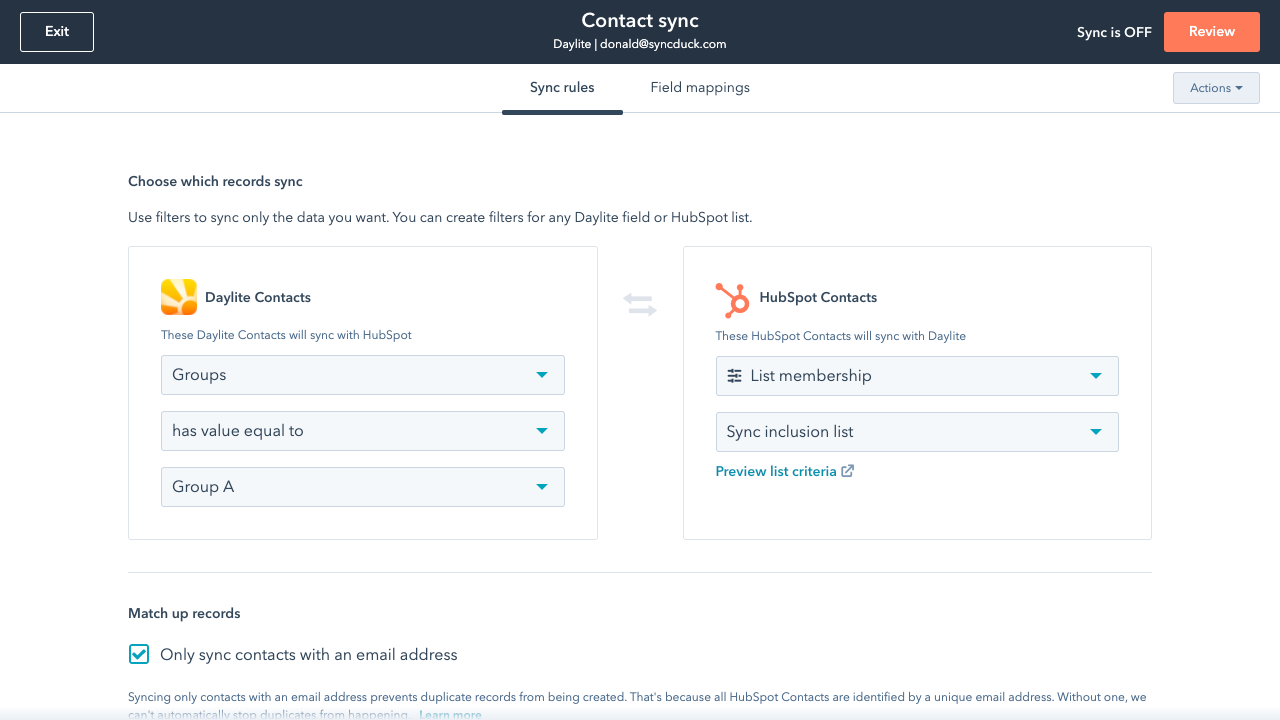Click the filter sliders icon in List membership

click(x=735, y=376)
